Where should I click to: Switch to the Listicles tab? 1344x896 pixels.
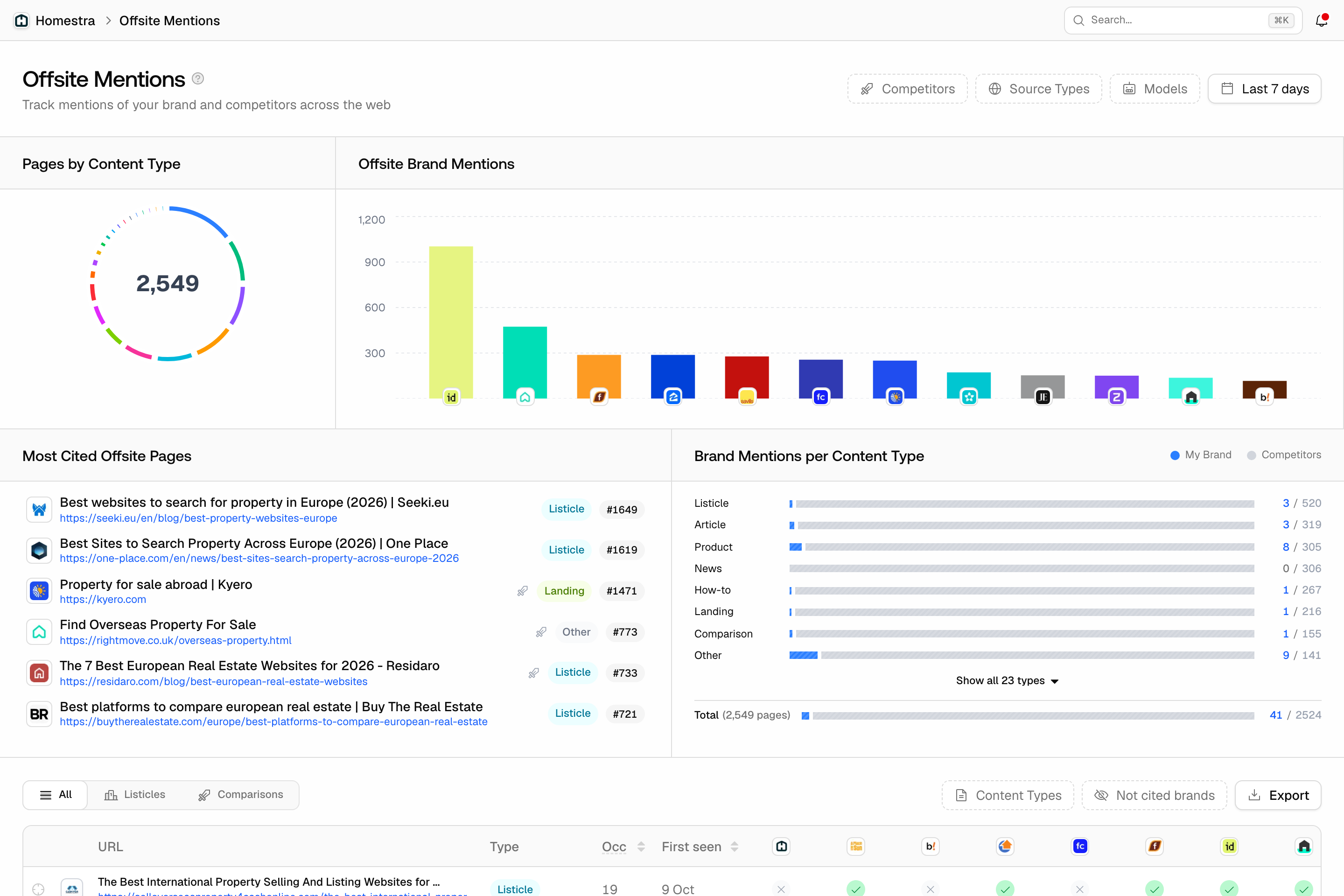[x=135, y=795]
